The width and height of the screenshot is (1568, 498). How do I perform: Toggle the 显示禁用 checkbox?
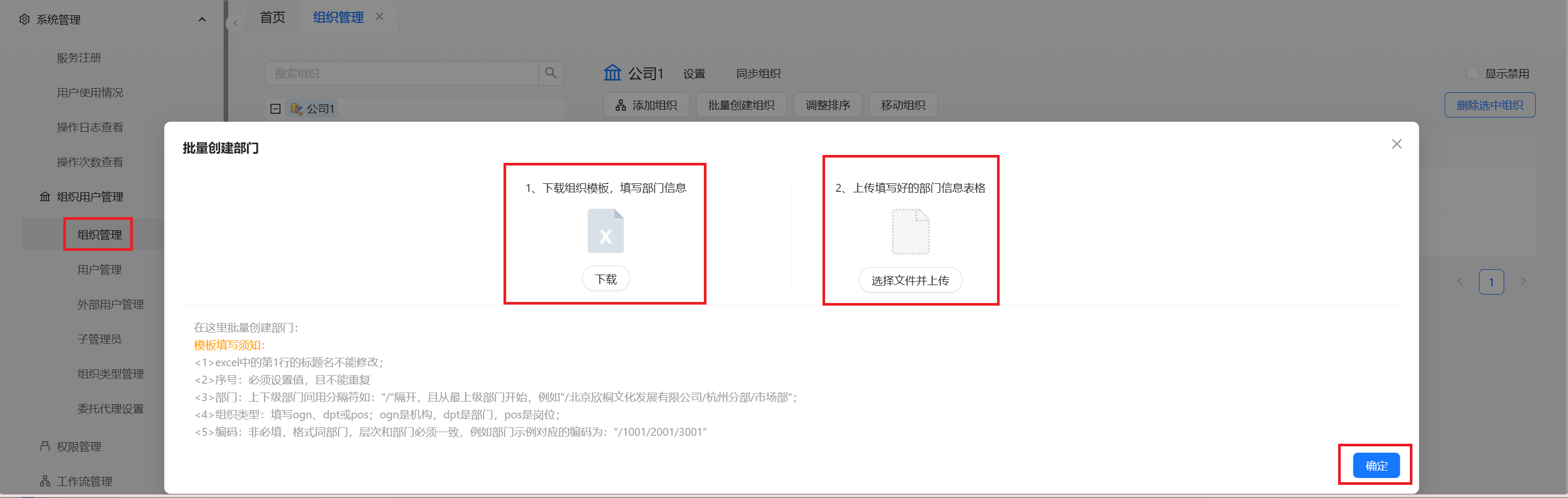tap(1473, 73)
